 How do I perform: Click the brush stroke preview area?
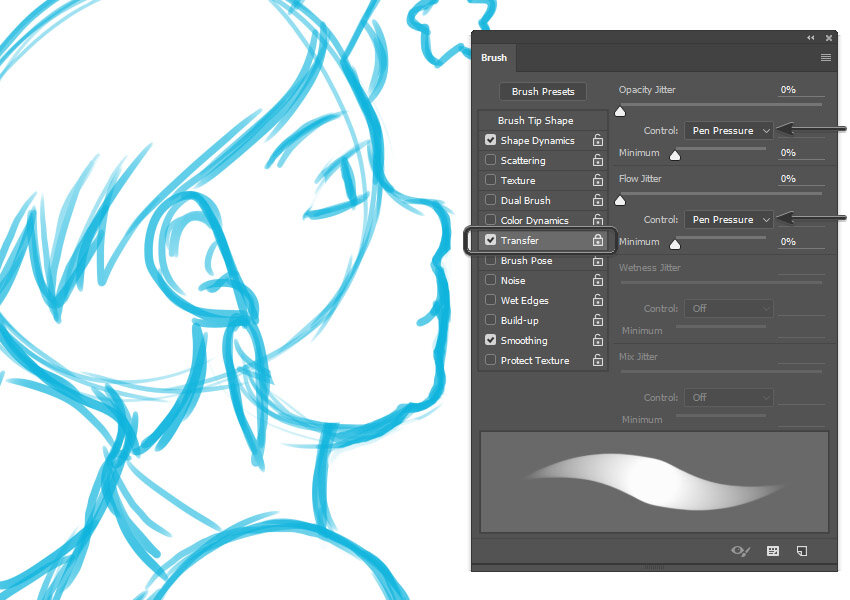click(x=654, y=482)
